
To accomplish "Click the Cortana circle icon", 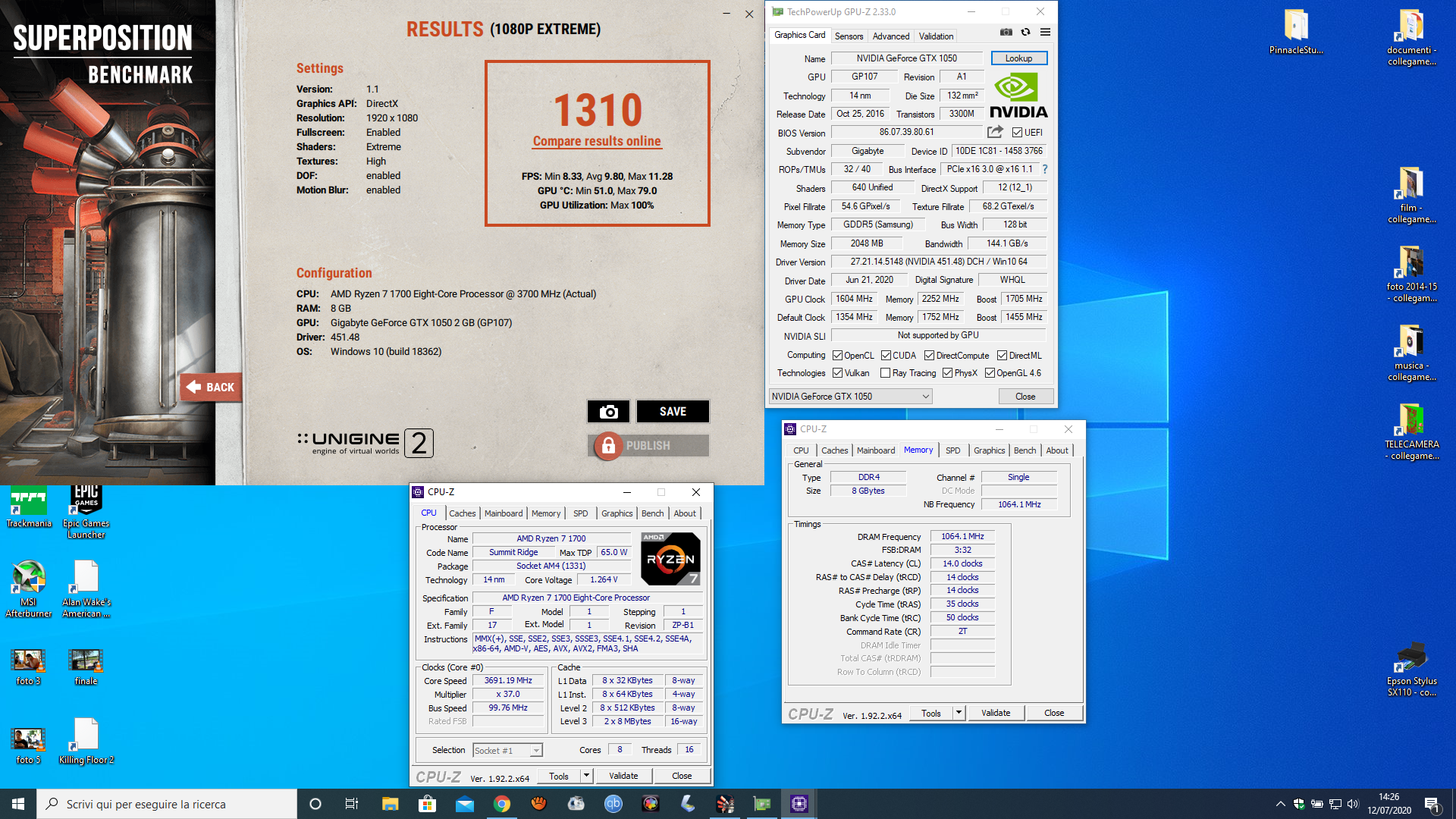I will click(315, 804).
